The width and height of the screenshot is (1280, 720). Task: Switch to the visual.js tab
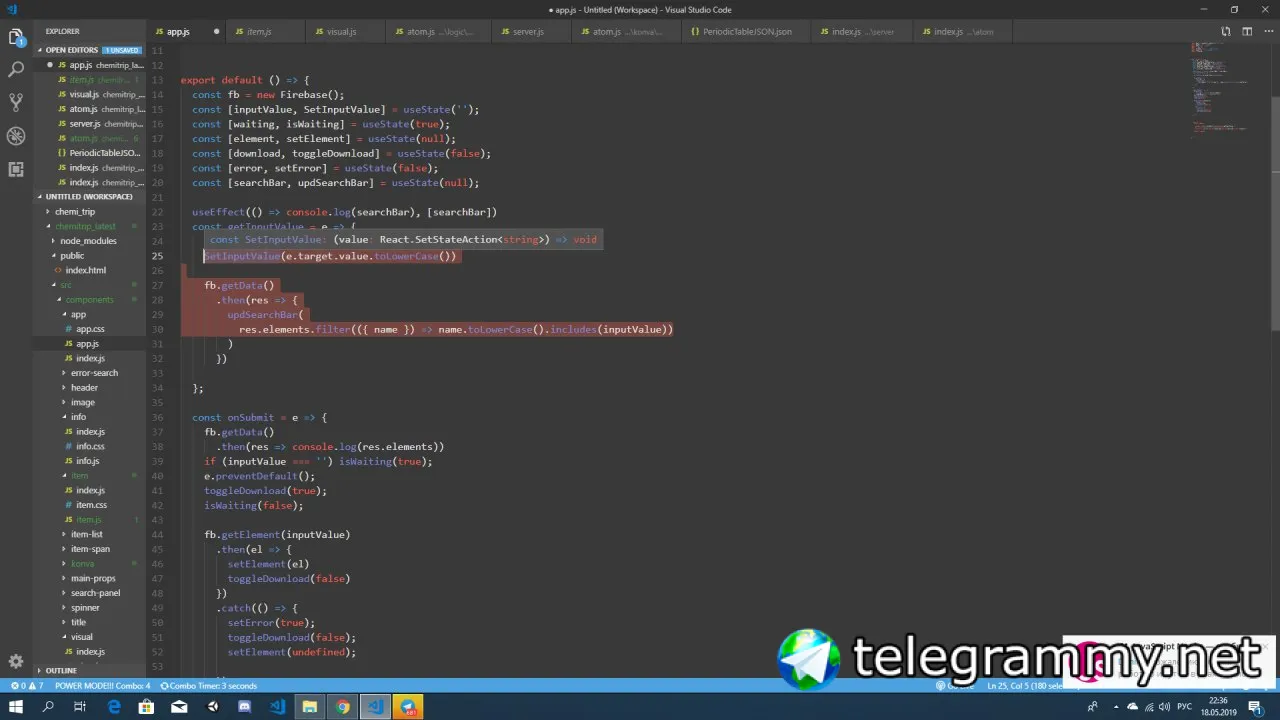pos(341,32)
